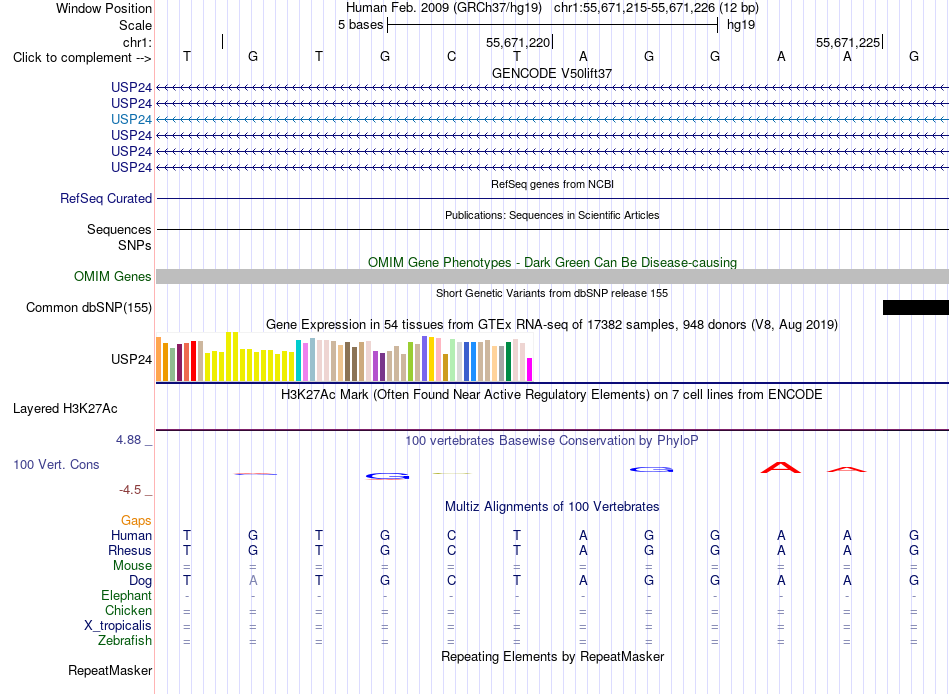Click the Rhesus species label
This screenshot has width=950, height=694.
(x=130, y=551)
